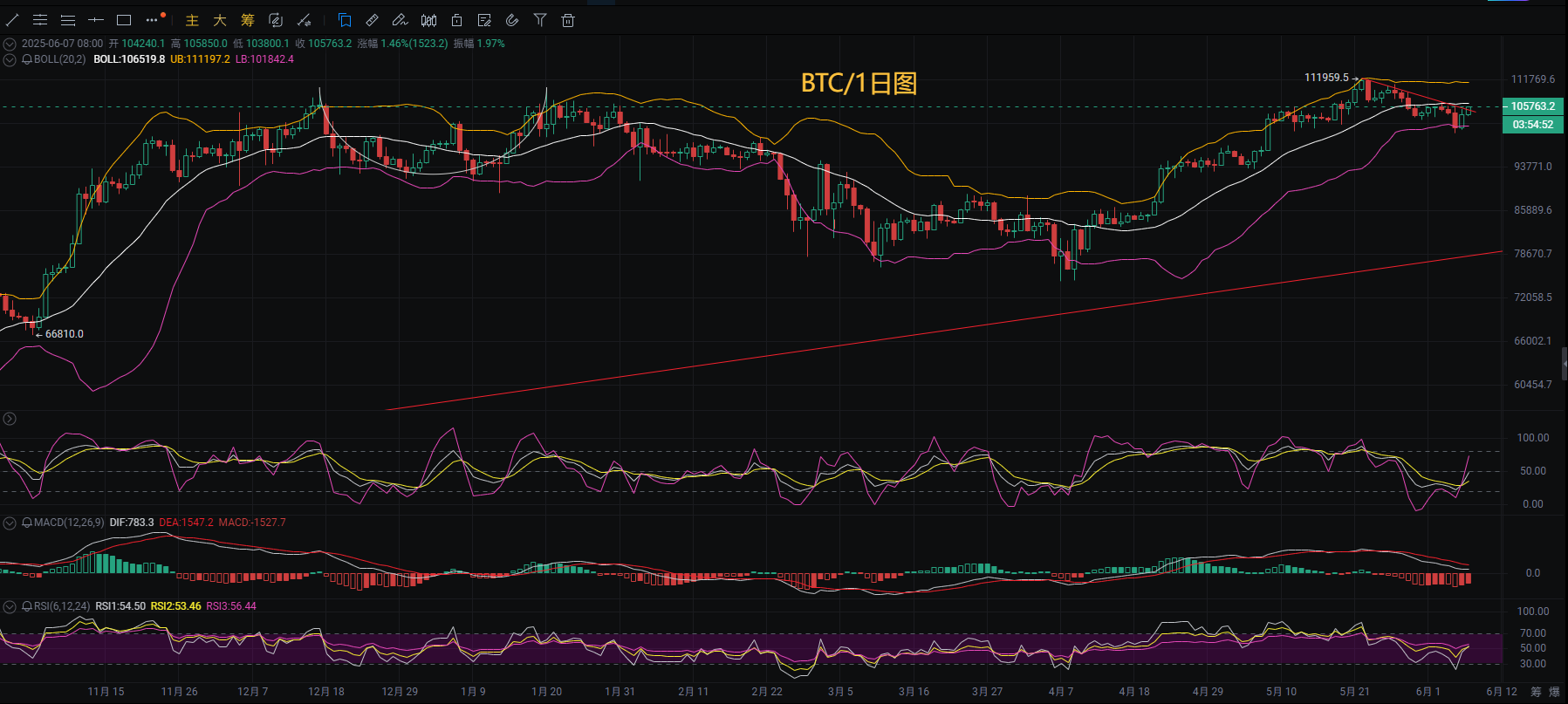Open more drawing tools (three dots)

(153, 20)
